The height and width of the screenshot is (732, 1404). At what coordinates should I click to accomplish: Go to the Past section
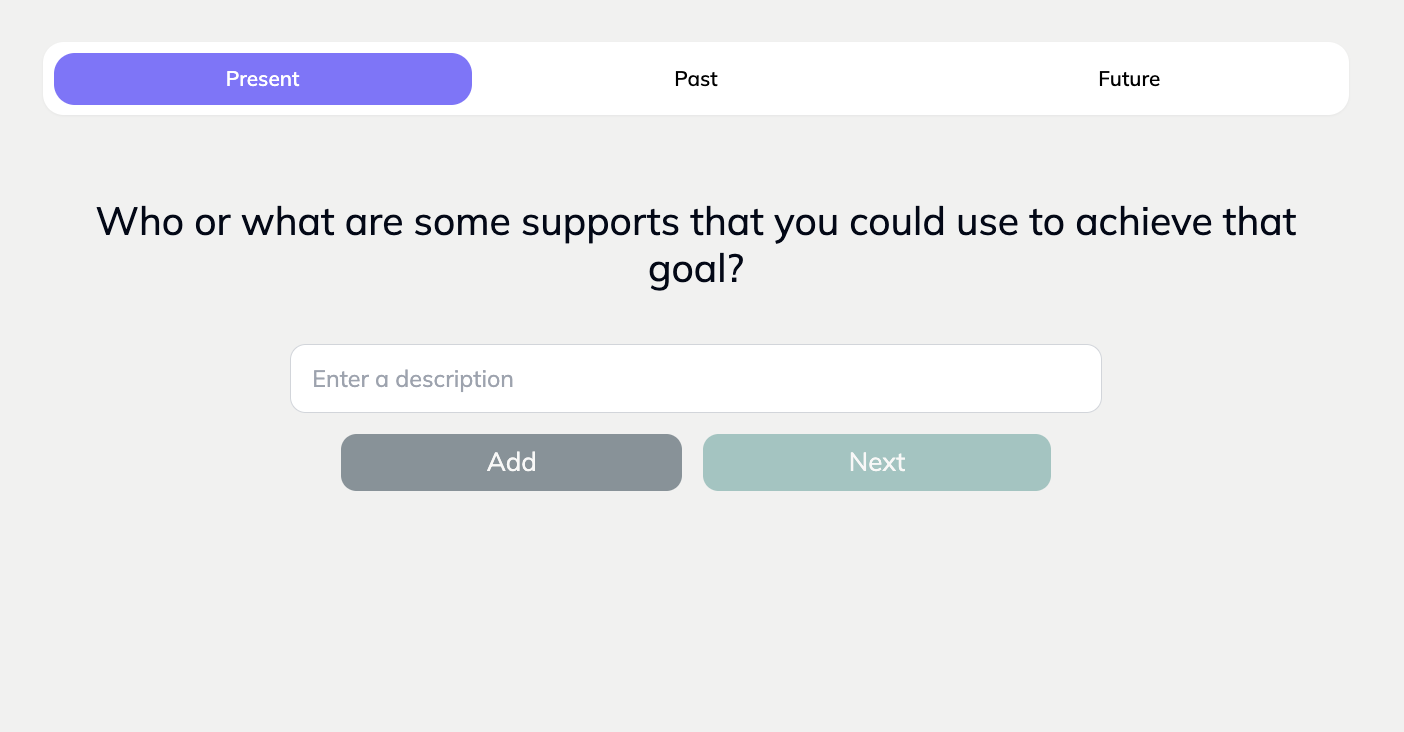click(696, 79)
